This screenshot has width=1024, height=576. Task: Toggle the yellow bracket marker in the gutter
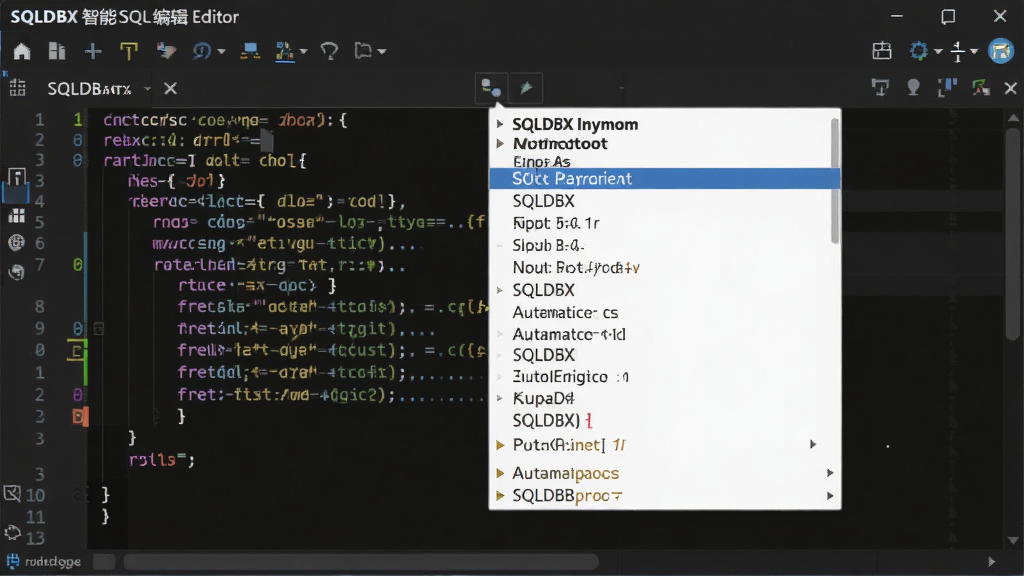[76, 351]
